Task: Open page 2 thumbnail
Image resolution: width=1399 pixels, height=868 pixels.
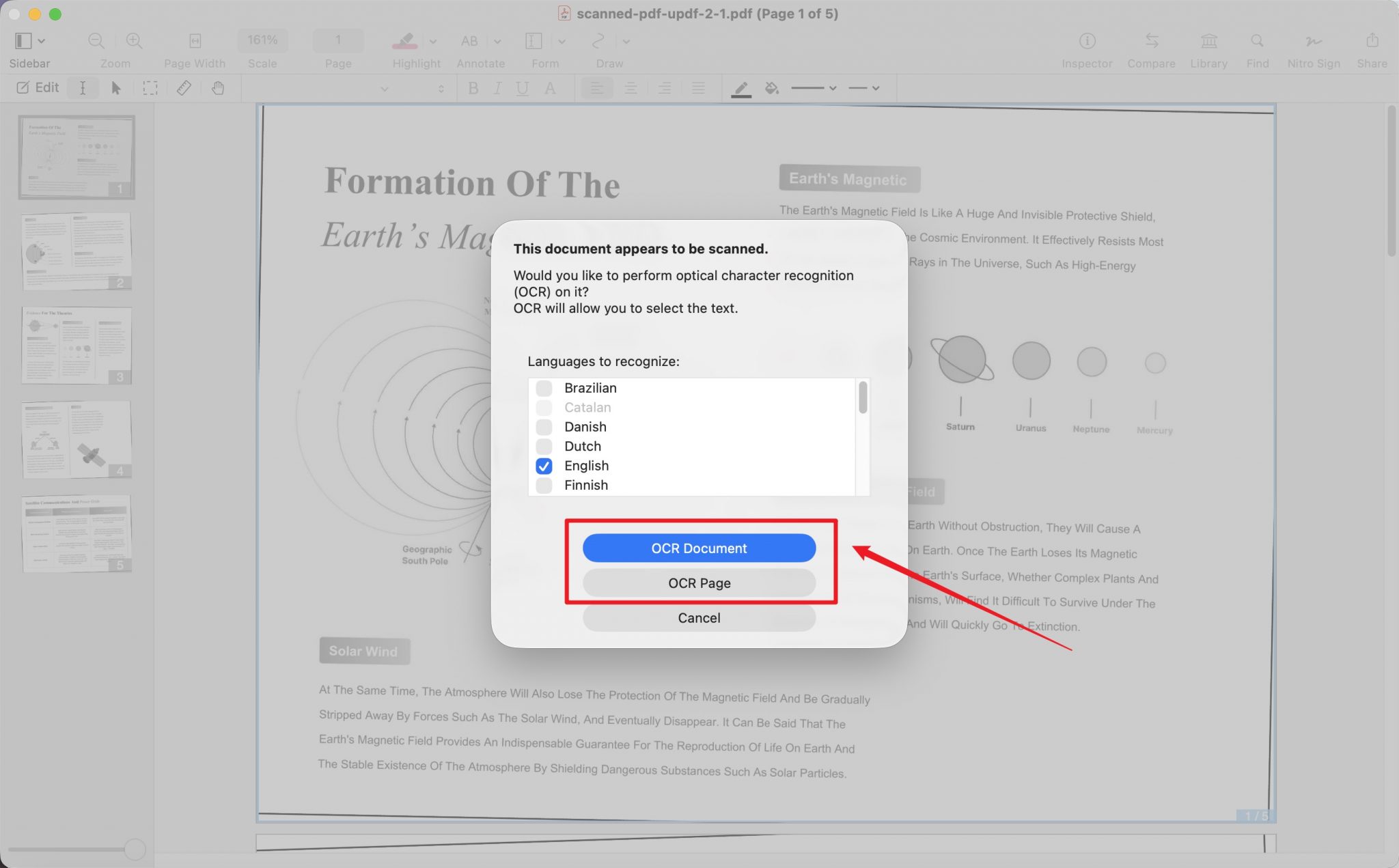Action: 77,251
